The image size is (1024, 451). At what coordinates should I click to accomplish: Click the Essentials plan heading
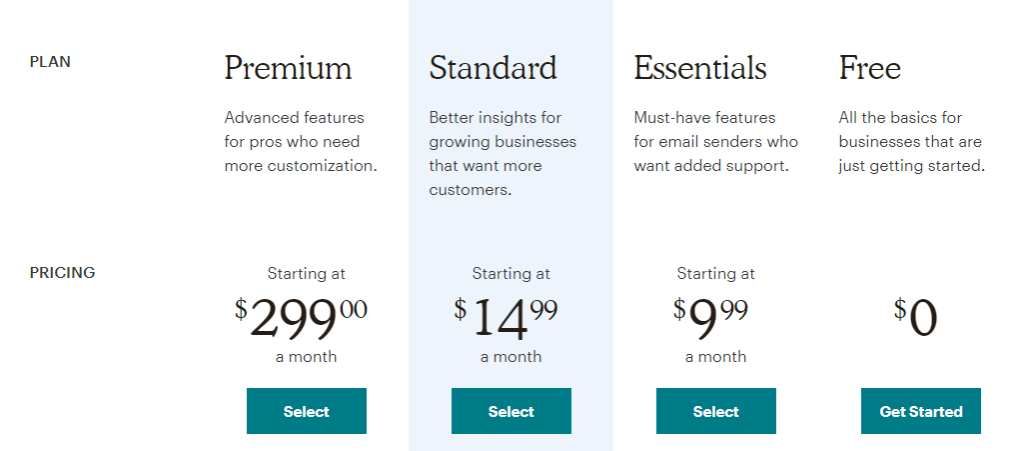click(x=700, y=68)
